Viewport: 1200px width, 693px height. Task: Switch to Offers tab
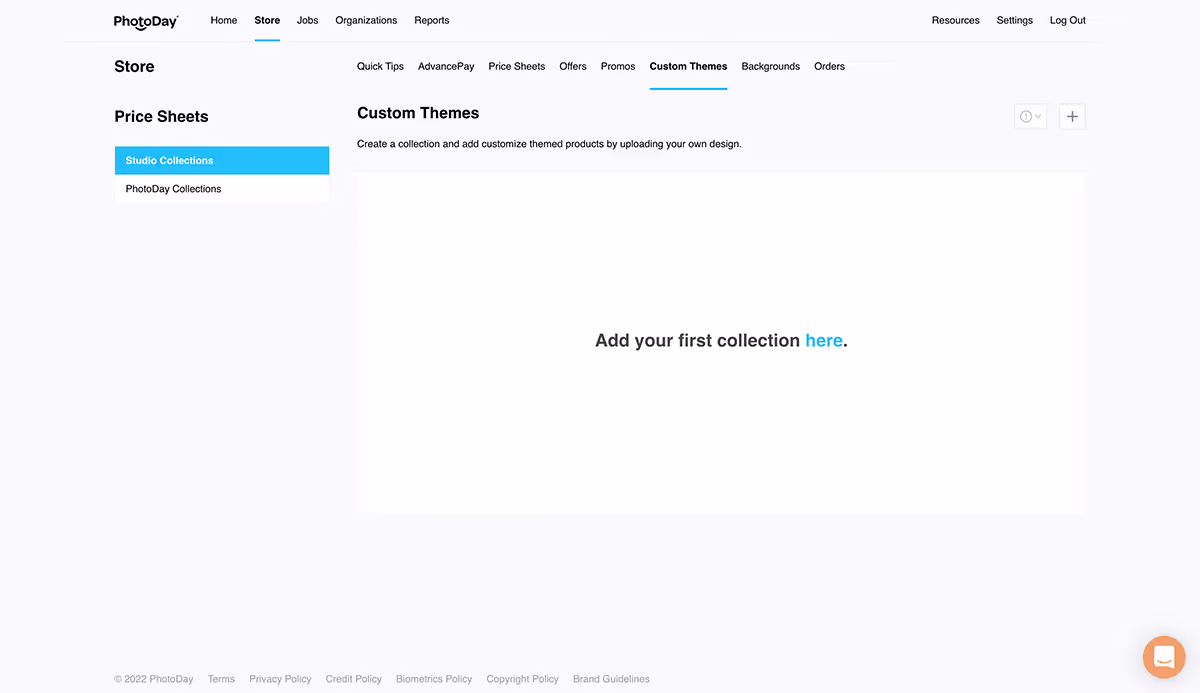point(573,66)
